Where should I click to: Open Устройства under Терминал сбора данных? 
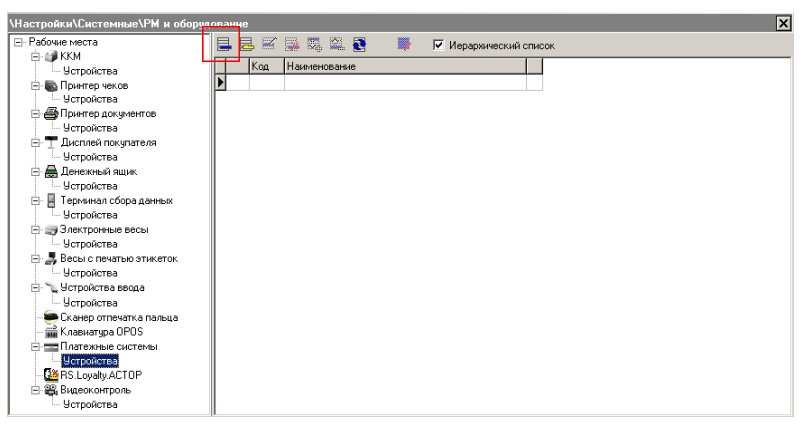(90, 215)
